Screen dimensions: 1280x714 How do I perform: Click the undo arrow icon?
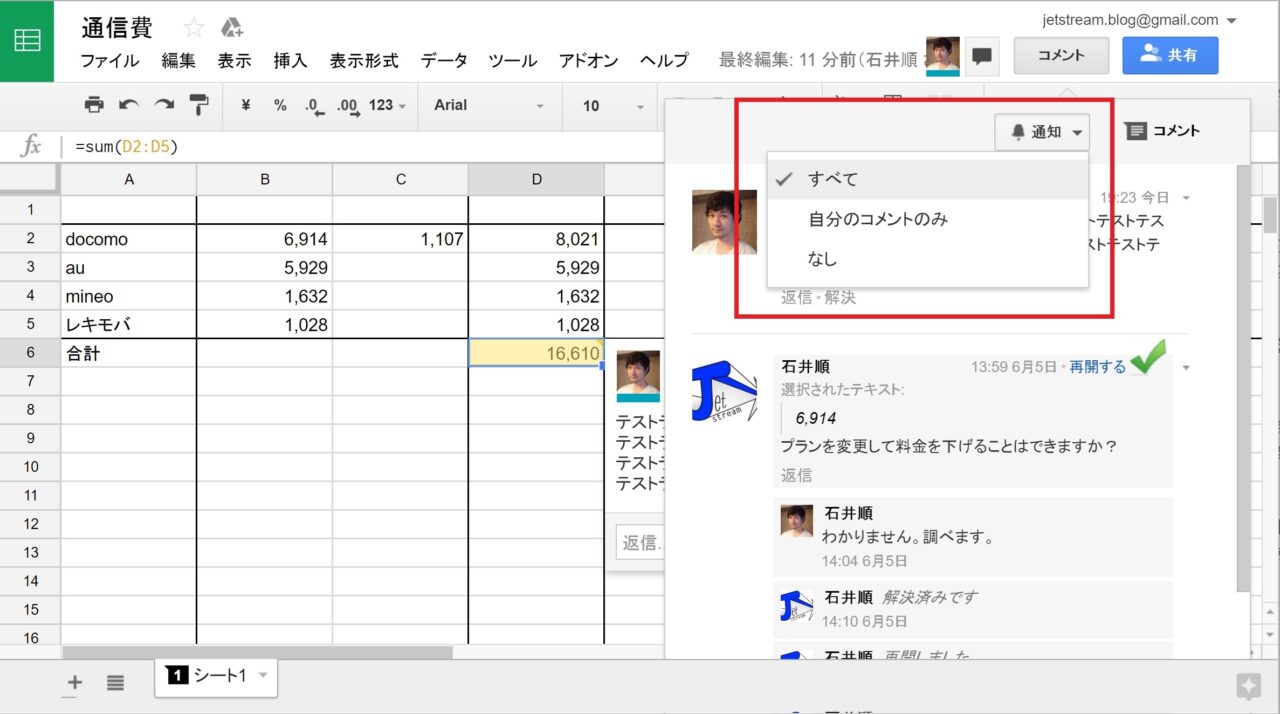coord(129,105)
